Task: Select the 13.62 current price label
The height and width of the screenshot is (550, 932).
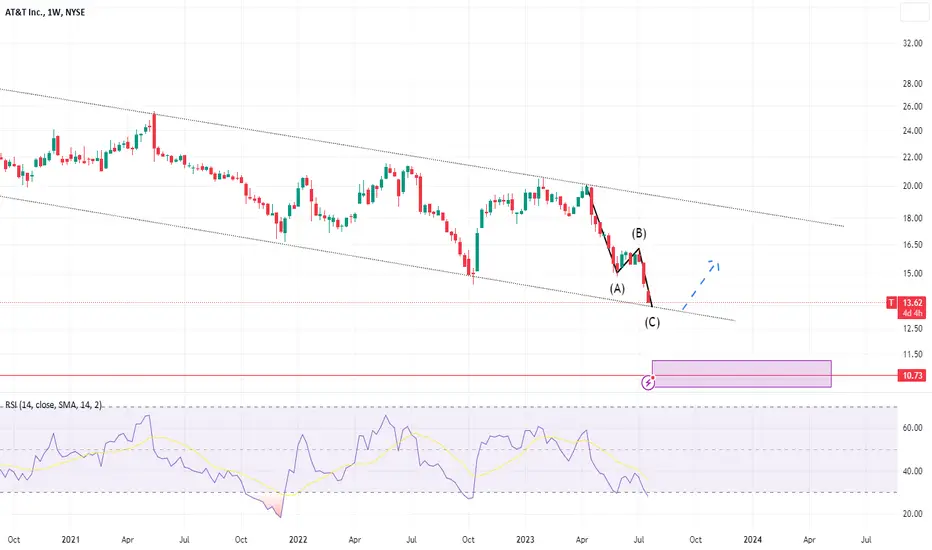Action: [912, 303]
